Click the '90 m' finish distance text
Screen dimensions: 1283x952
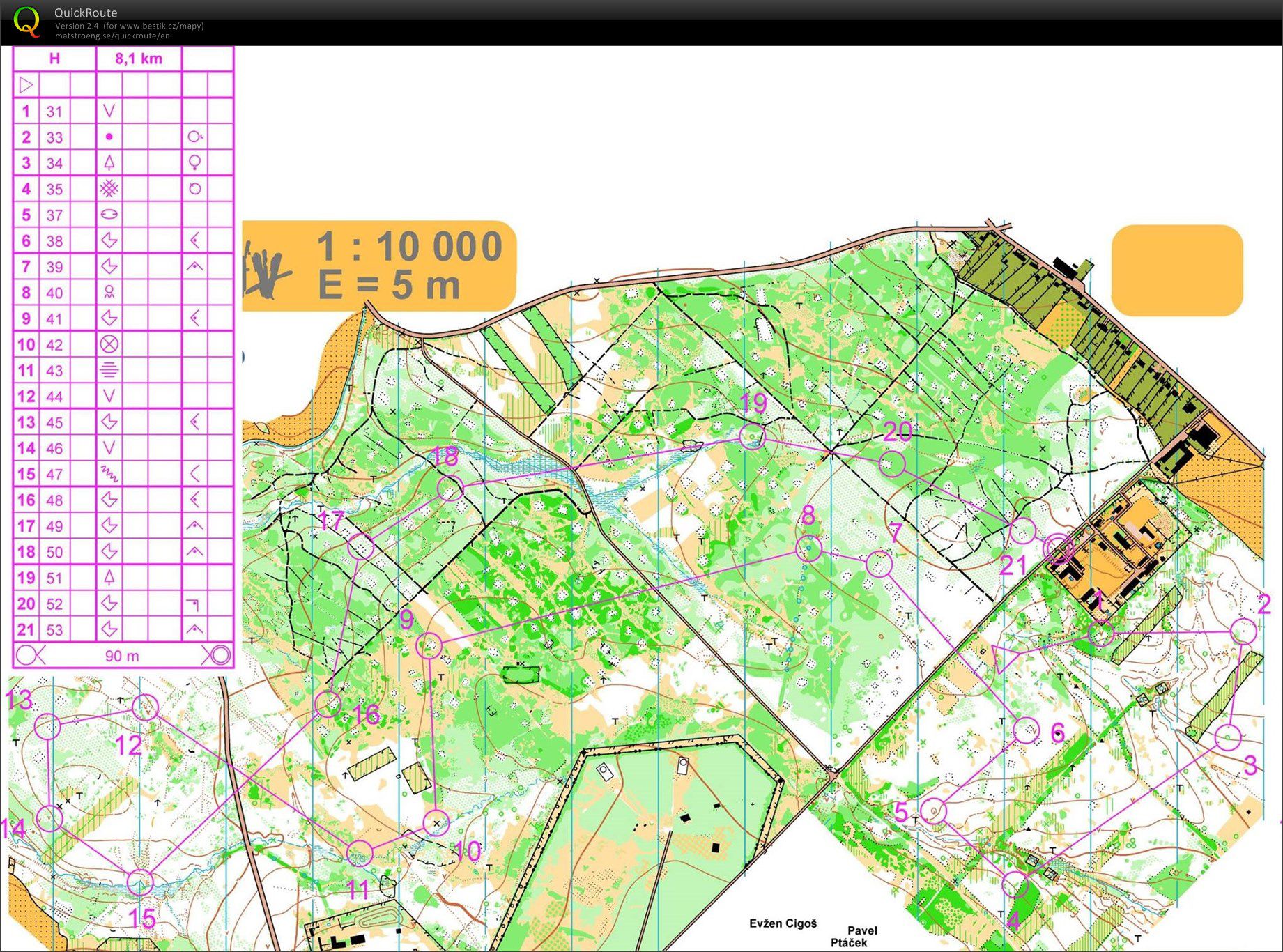pyautogui.click(x=122, y=656)
